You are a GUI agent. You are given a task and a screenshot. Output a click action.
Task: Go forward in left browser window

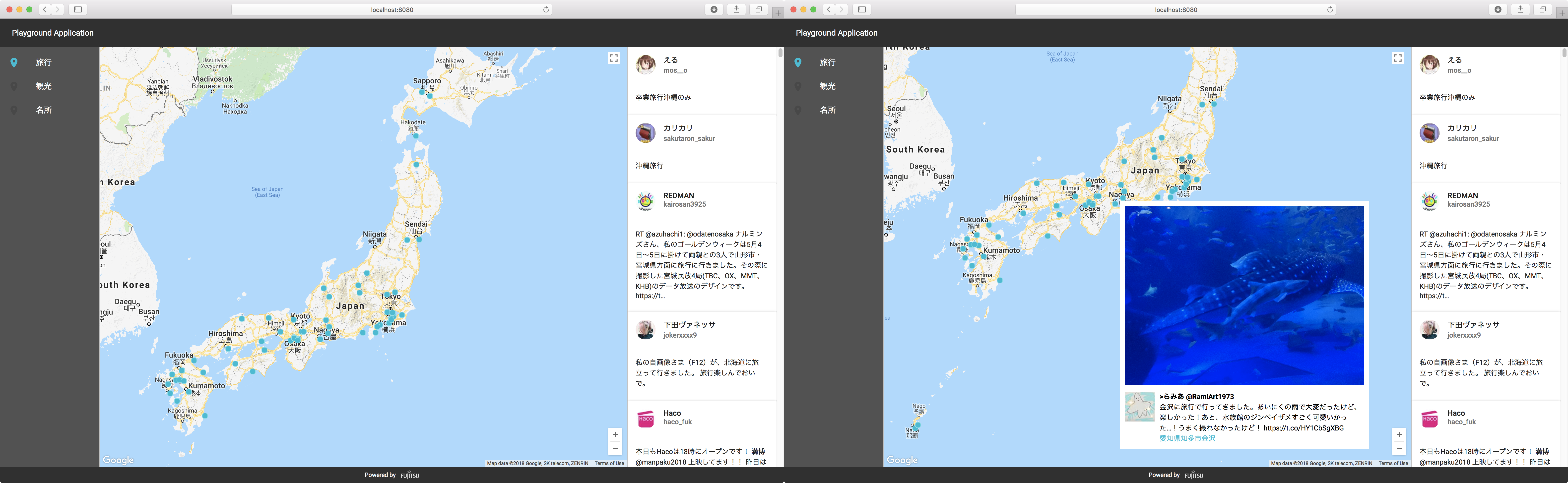point(58,9)
